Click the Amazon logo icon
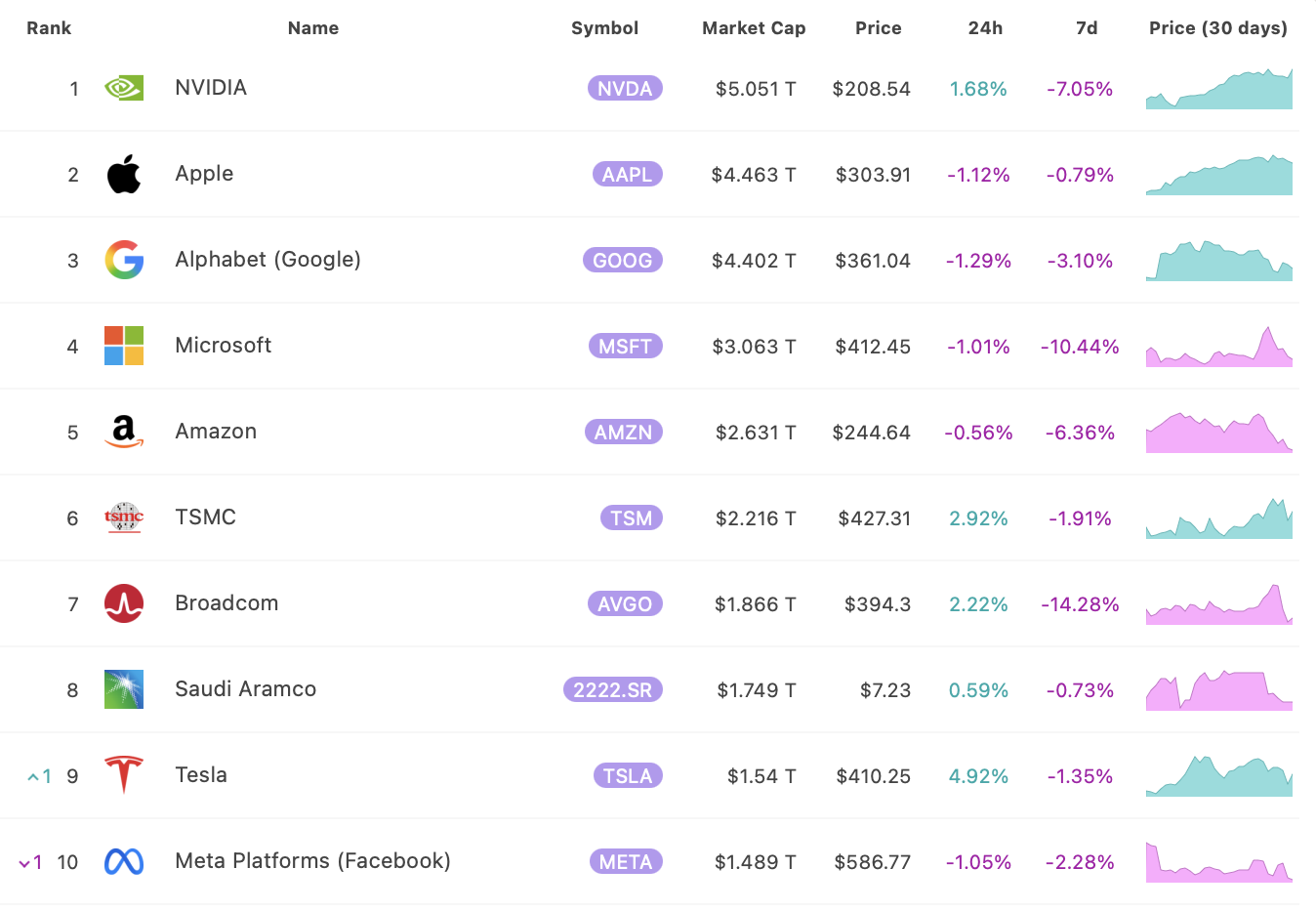Screen dimensions: 1316x910 [x=124, y=432]
